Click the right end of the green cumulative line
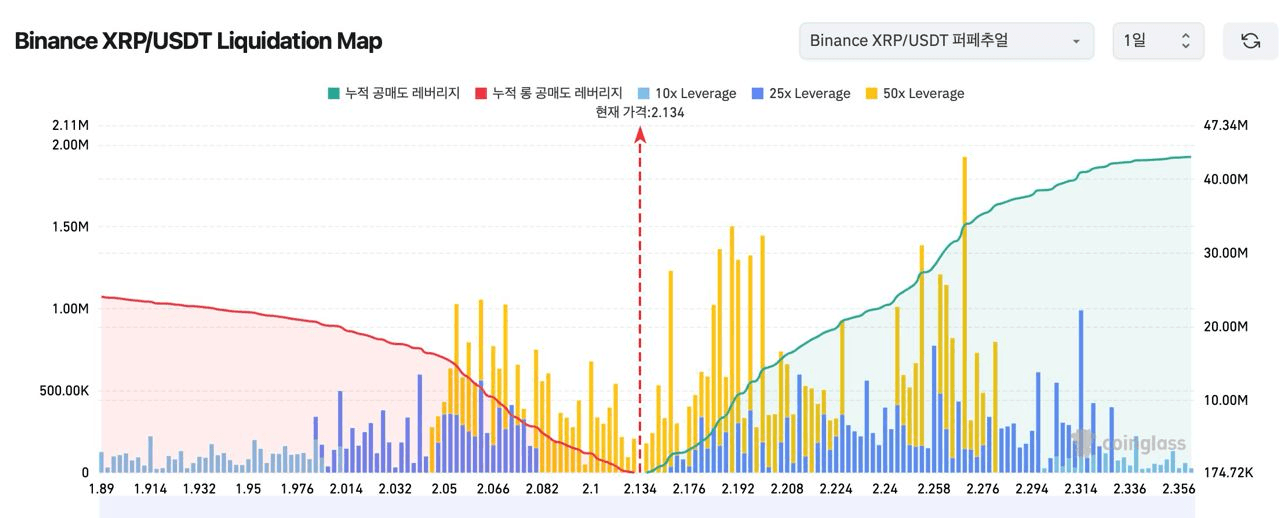Viewport: 1280px width, 518px height. pos(1190,157)
